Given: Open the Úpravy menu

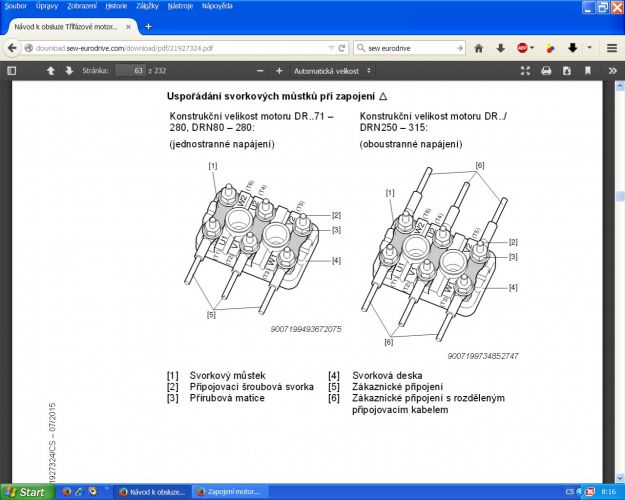Looking at the screenshot, I should [x=47, y=6].
